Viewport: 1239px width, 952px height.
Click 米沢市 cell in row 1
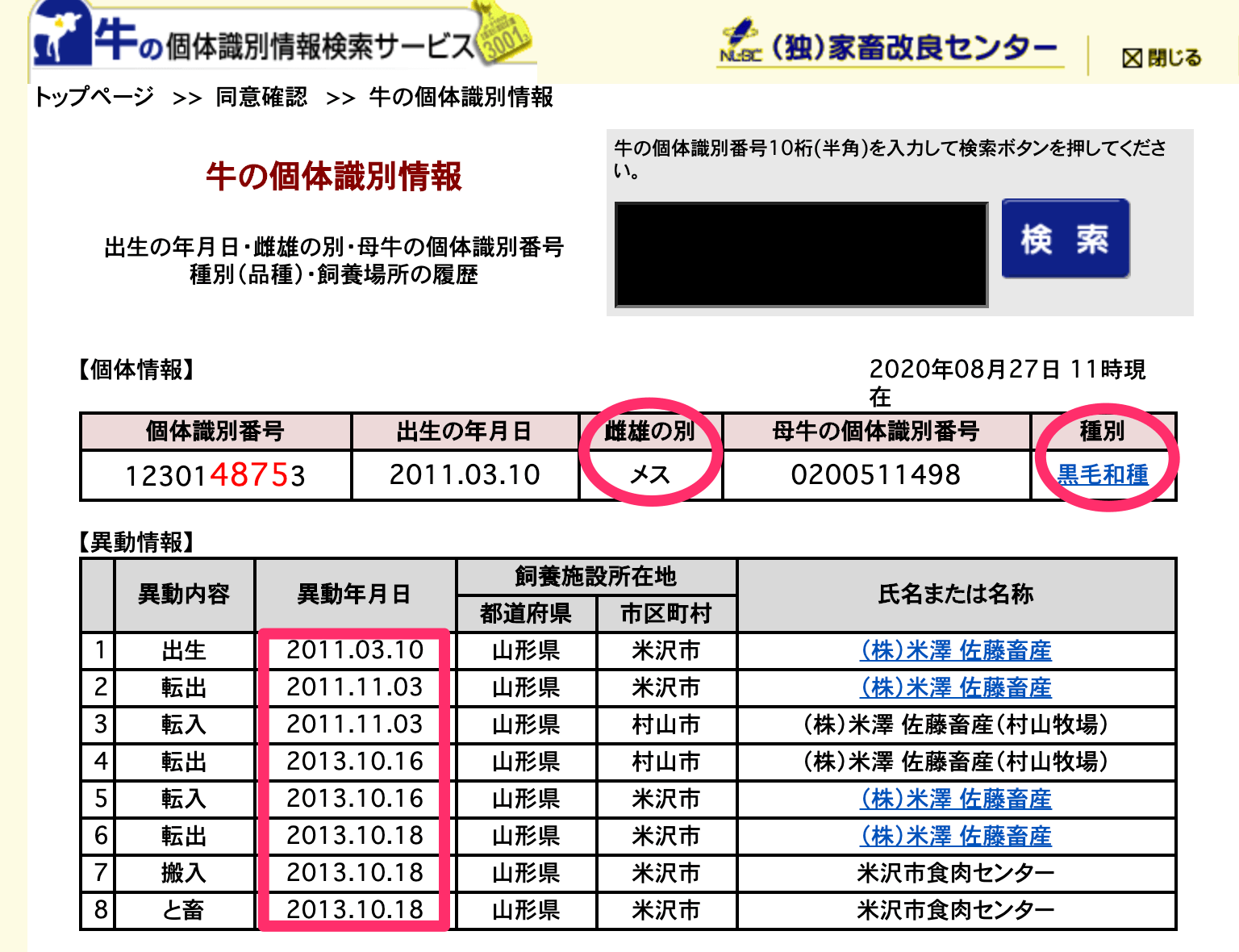click(x=666, y=650)
